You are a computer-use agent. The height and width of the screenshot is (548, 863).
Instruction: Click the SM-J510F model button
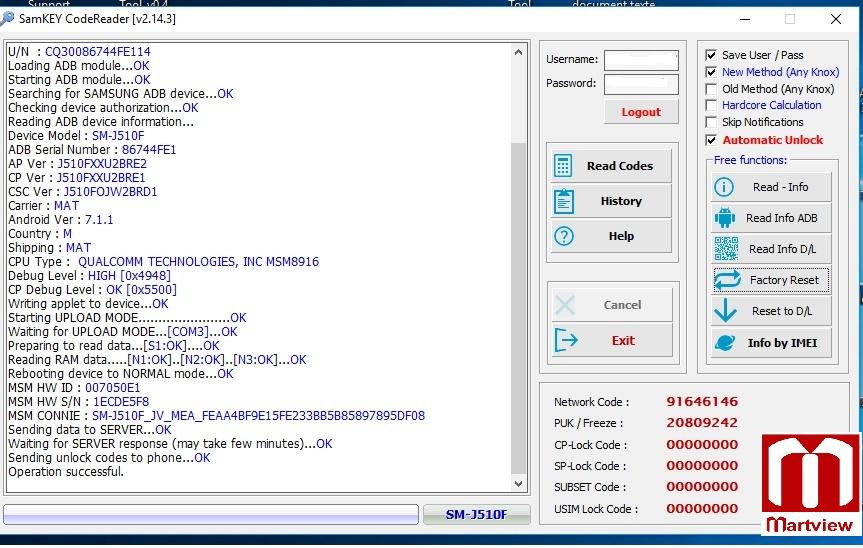[477, 514]
